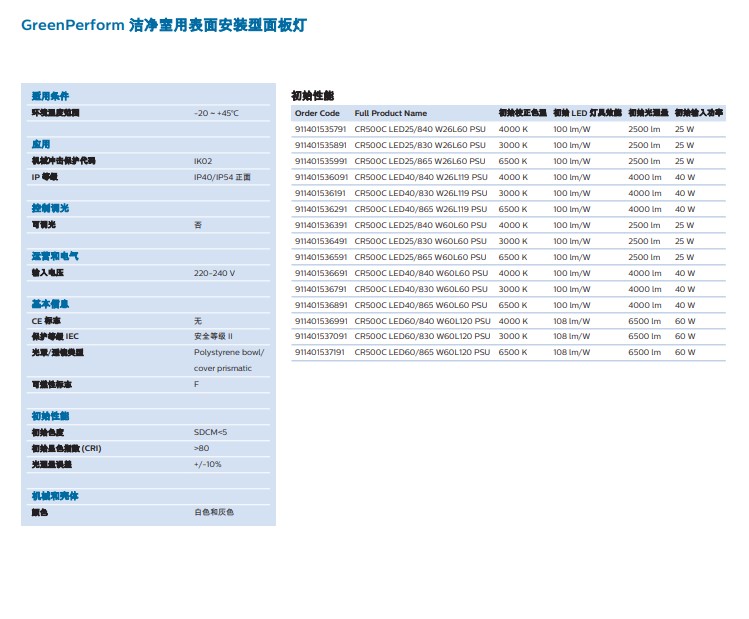
Task: Click order code 911401536491
Action: point(321,241)
